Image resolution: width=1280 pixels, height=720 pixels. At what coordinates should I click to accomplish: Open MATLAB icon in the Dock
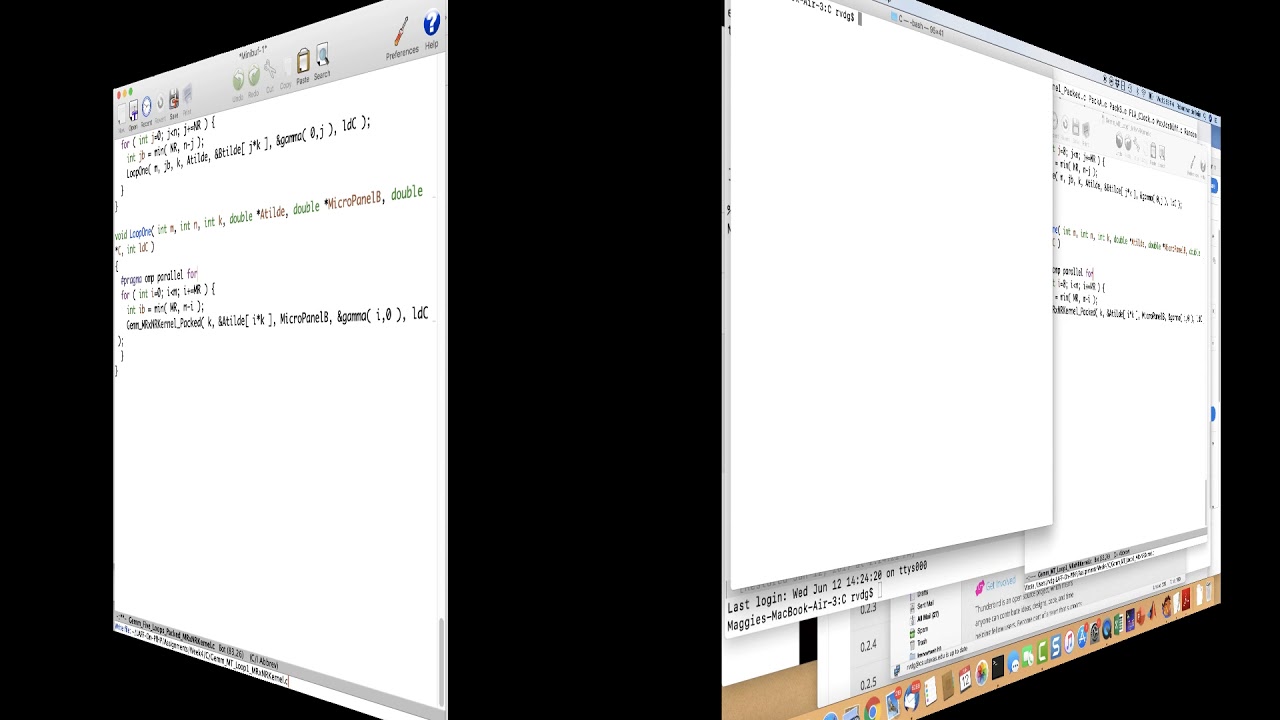1152,611
